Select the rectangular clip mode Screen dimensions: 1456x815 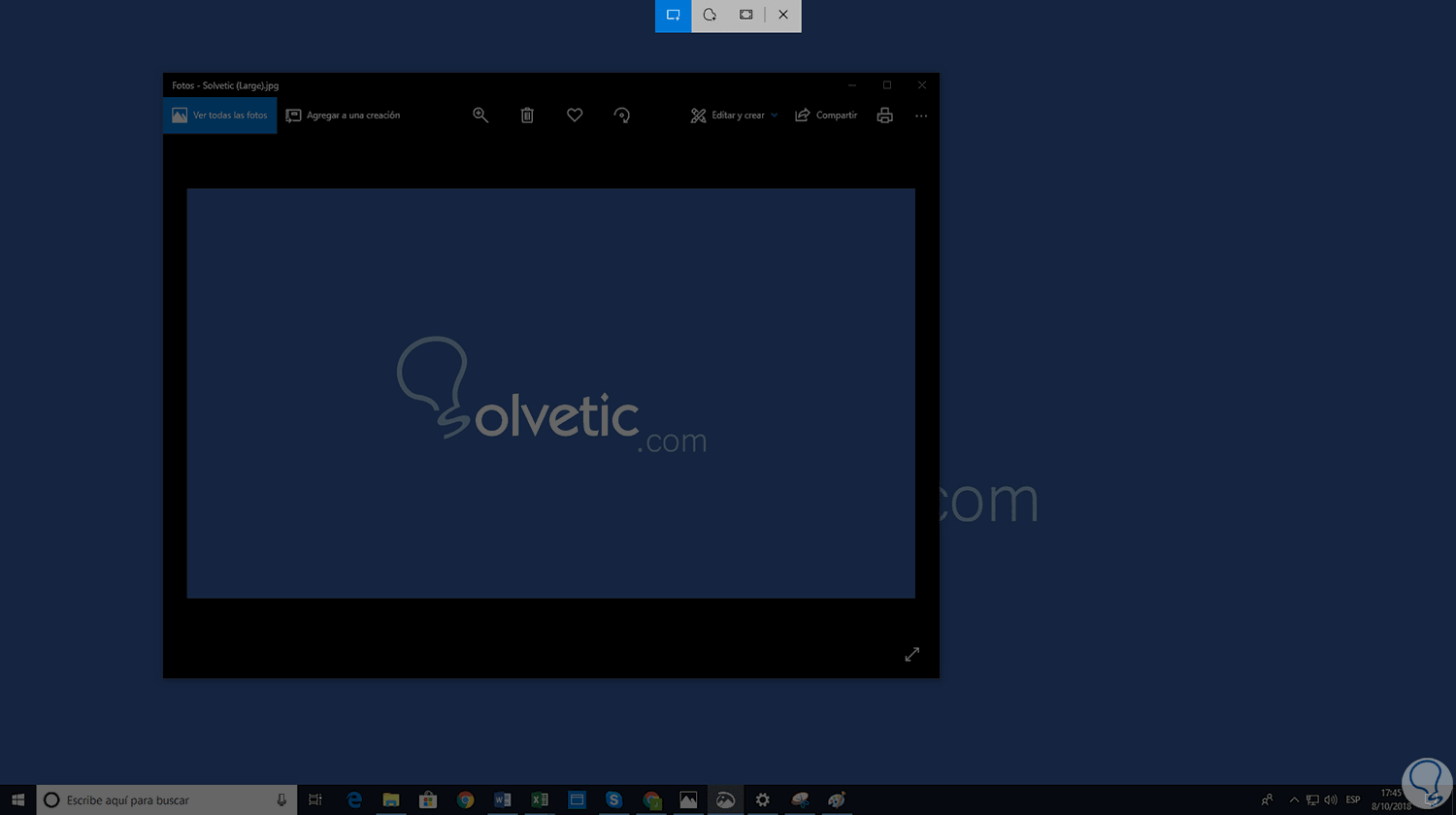point(674,16)
